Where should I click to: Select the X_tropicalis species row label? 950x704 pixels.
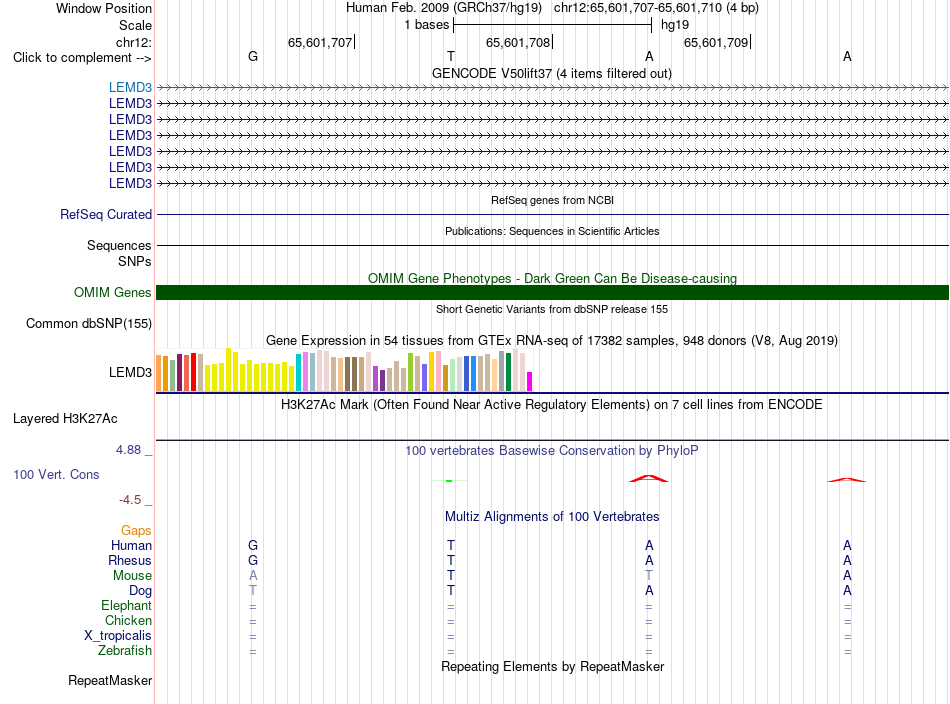coord(118,636)
